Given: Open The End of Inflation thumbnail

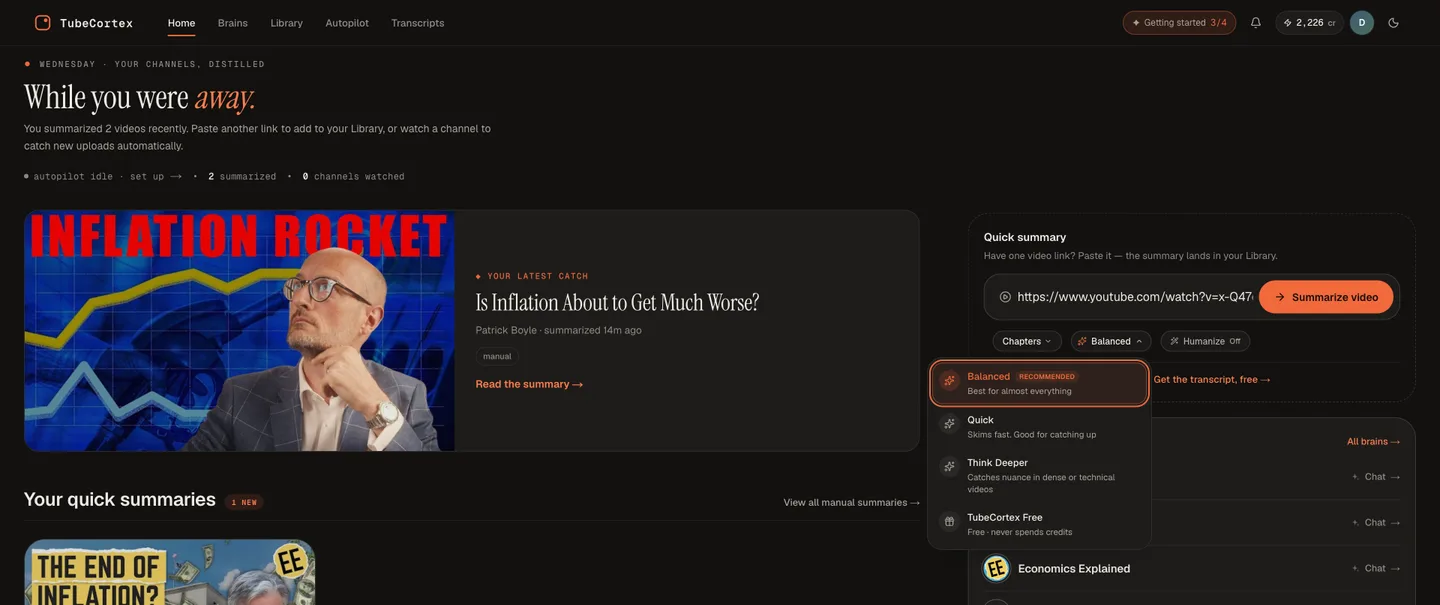Looking at the screenshot, I should coord(170,572).
